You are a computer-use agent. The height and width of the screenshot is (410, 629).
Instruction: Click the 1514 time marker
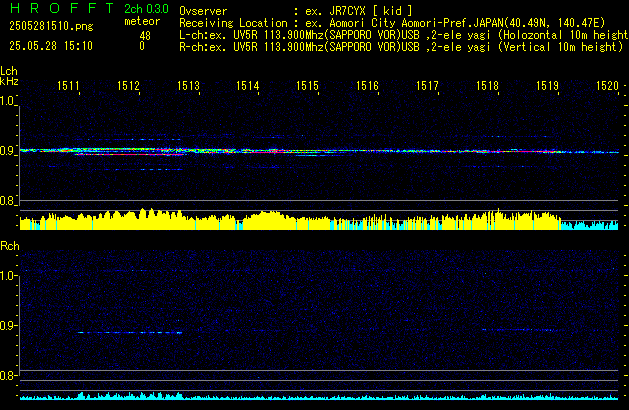[248, 86]
